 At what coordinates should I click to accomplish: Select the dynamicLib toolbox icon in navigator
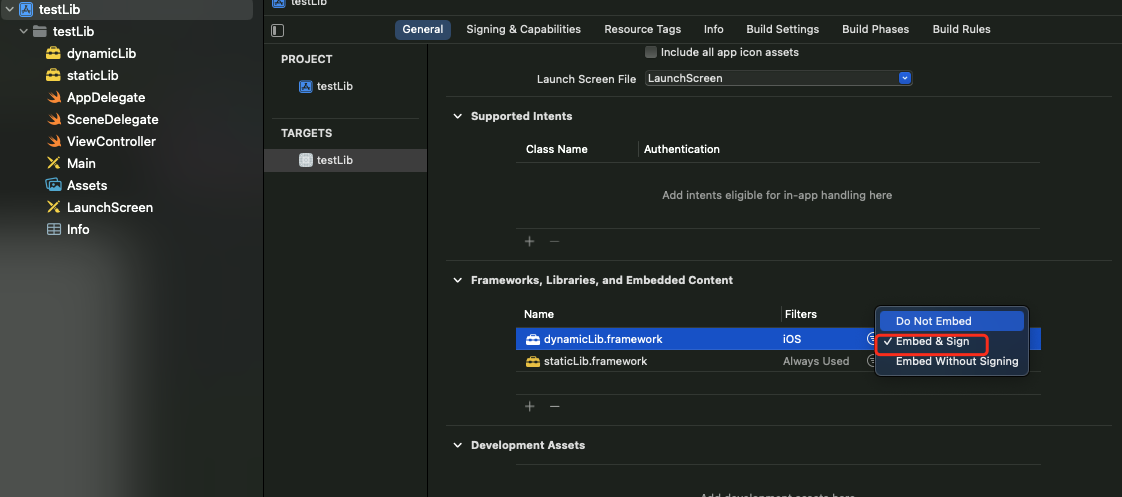coord(53,54)
